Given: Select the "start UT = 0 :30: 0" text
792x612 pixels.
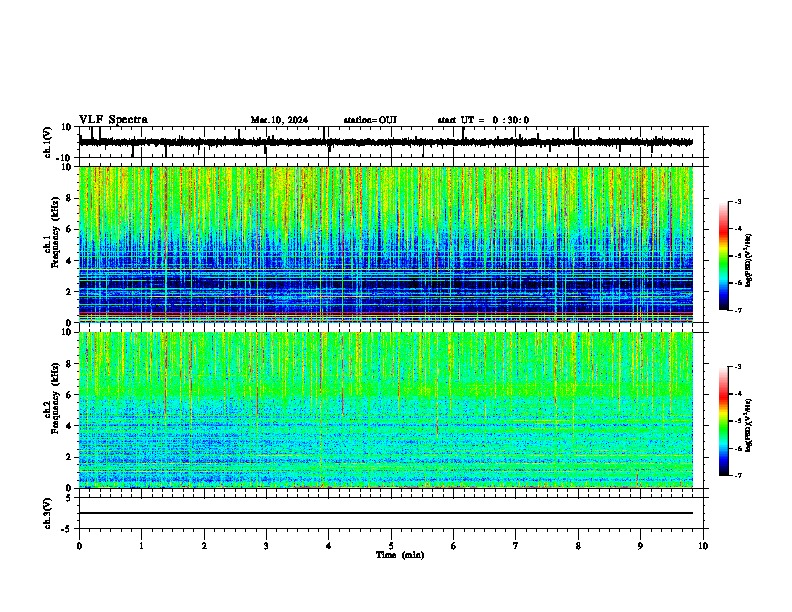Looking at the screenshot, I should coord(483,120).
